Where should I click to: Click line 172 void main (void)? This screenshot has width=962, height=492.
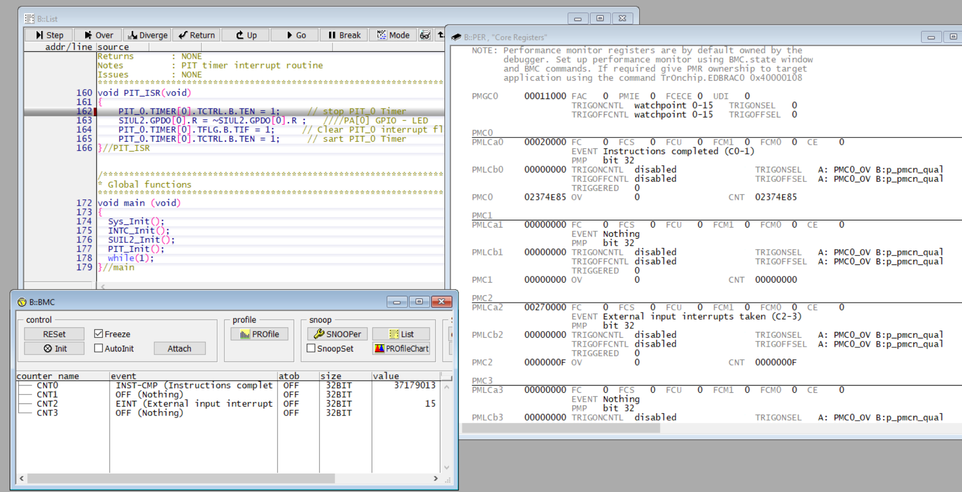[x=139, y=203]
